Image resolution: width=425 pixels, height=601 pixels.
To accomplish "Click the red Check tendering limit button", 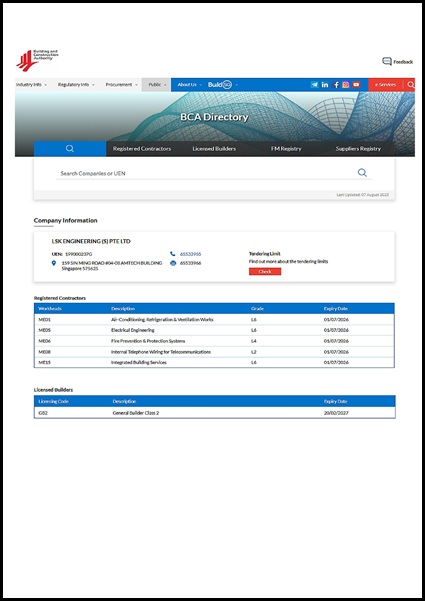I will [265, 271].
